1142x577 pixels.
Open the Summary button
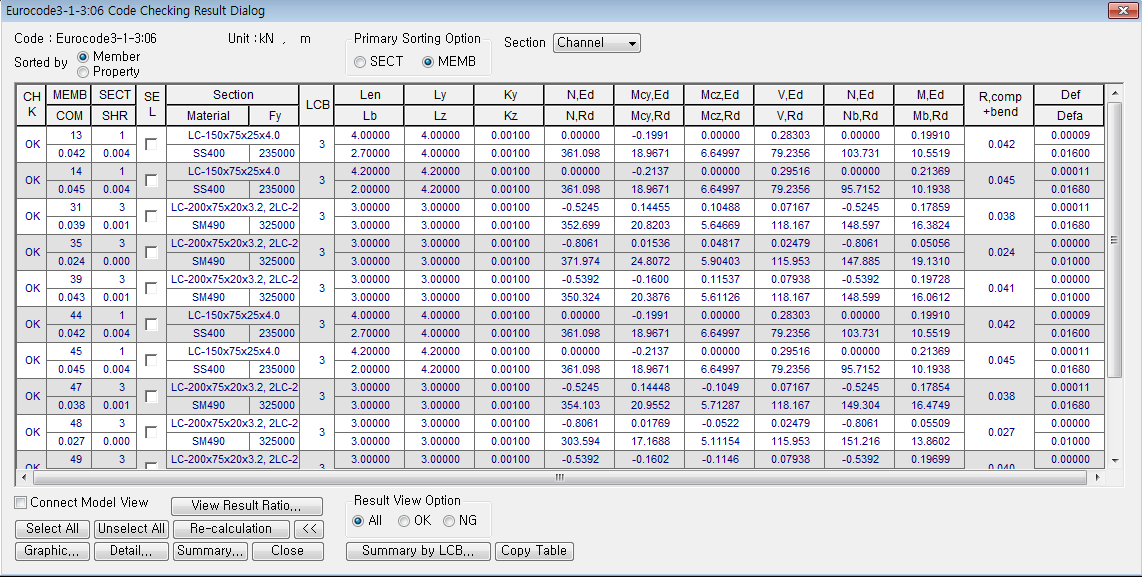click(x=210, y=551)
